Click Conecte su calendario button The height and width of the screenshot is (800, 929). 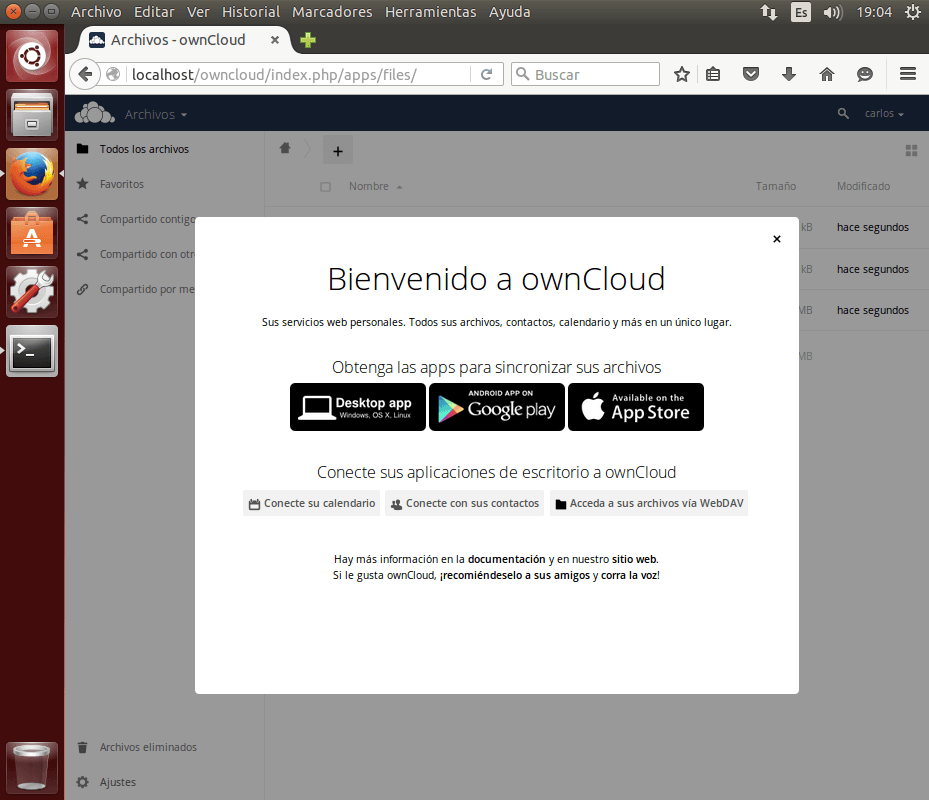point(312,503)
